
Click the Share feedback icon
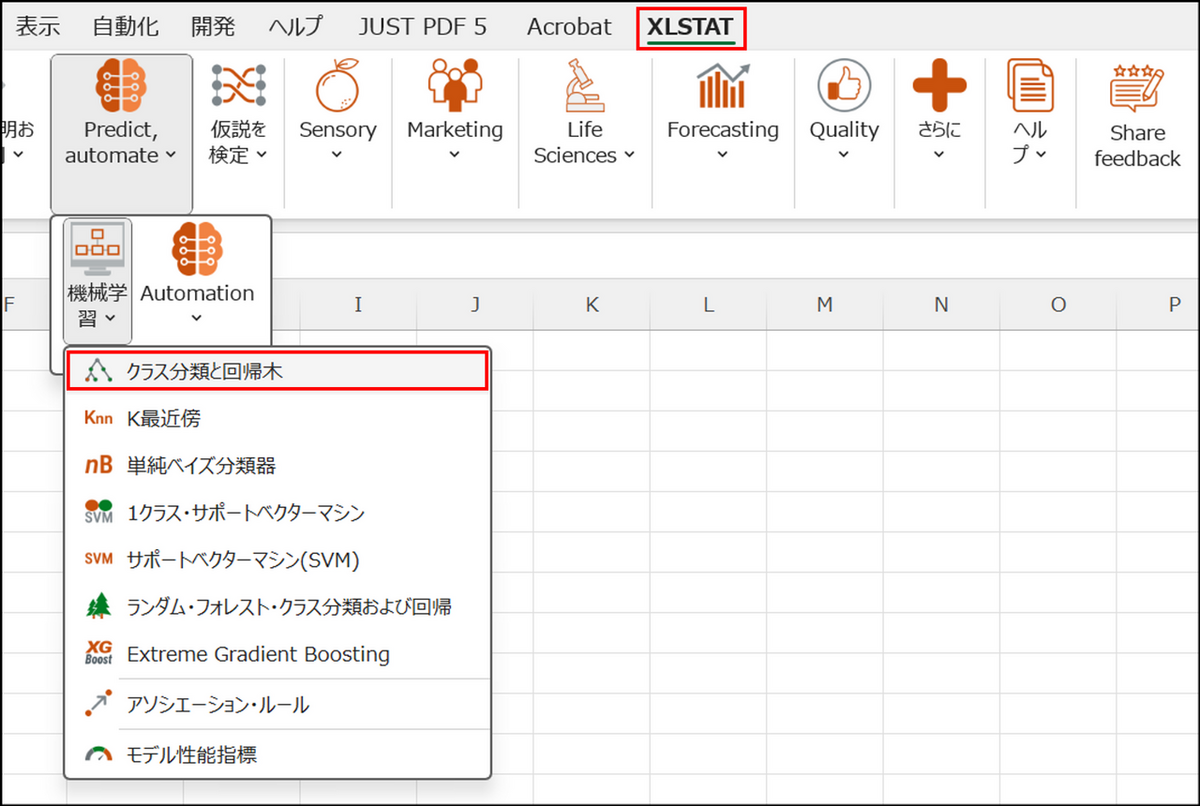[x=1137, y=88]
